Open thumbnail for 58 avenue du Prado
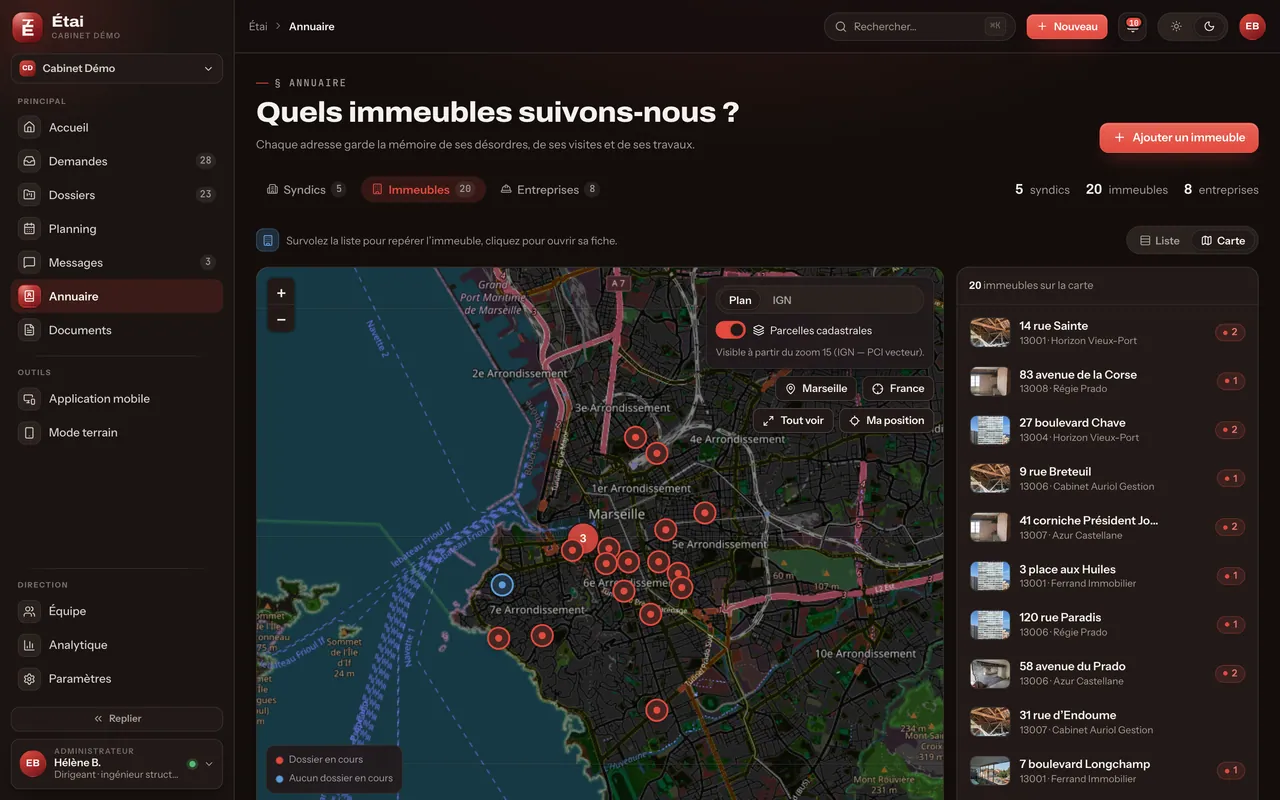The height and width of the screenshot is (800, 1280). [990, 673]
